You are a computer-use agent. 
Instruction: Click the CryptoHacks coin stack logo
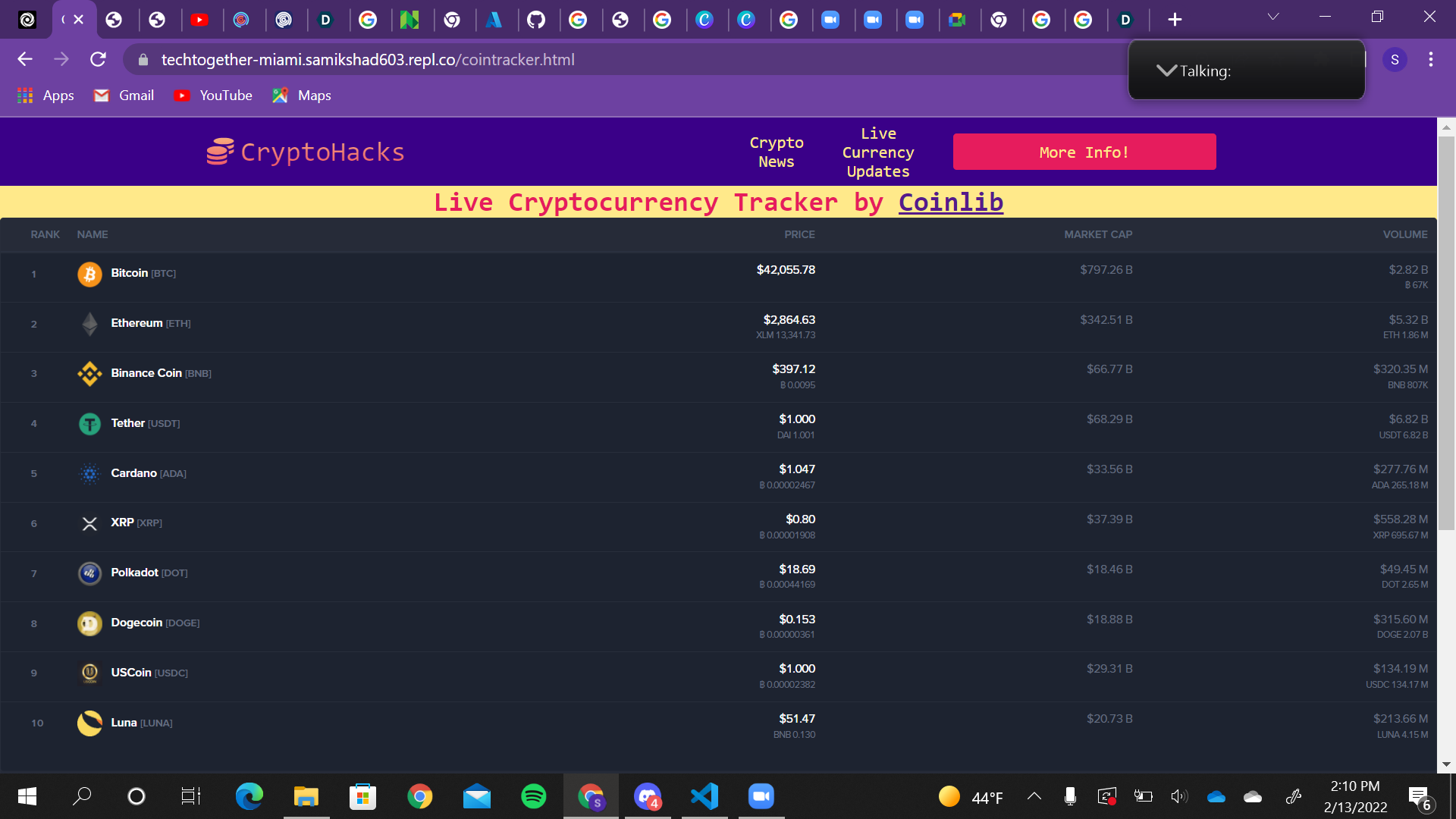coord(220,152)
